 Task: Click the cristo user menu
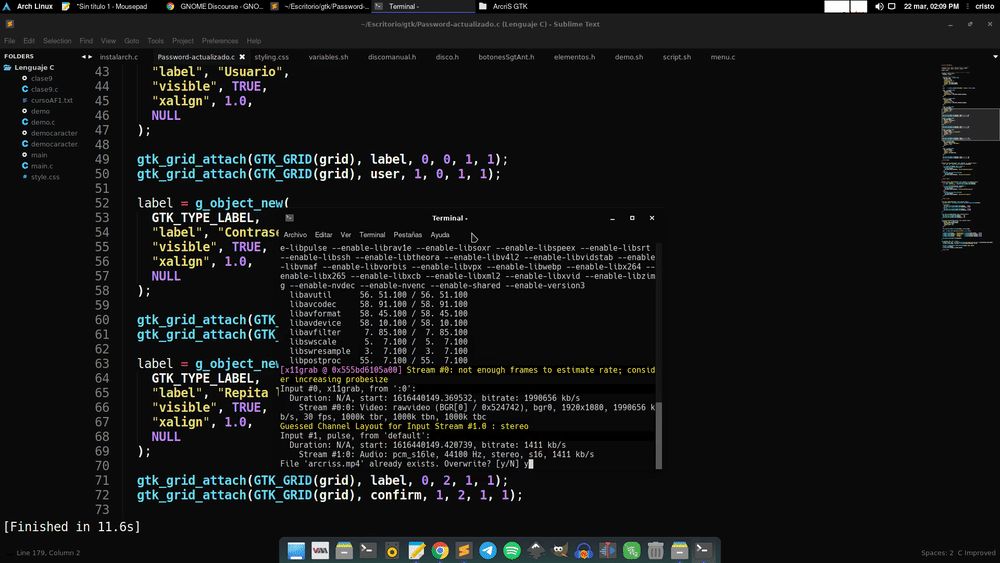[984, 6]
